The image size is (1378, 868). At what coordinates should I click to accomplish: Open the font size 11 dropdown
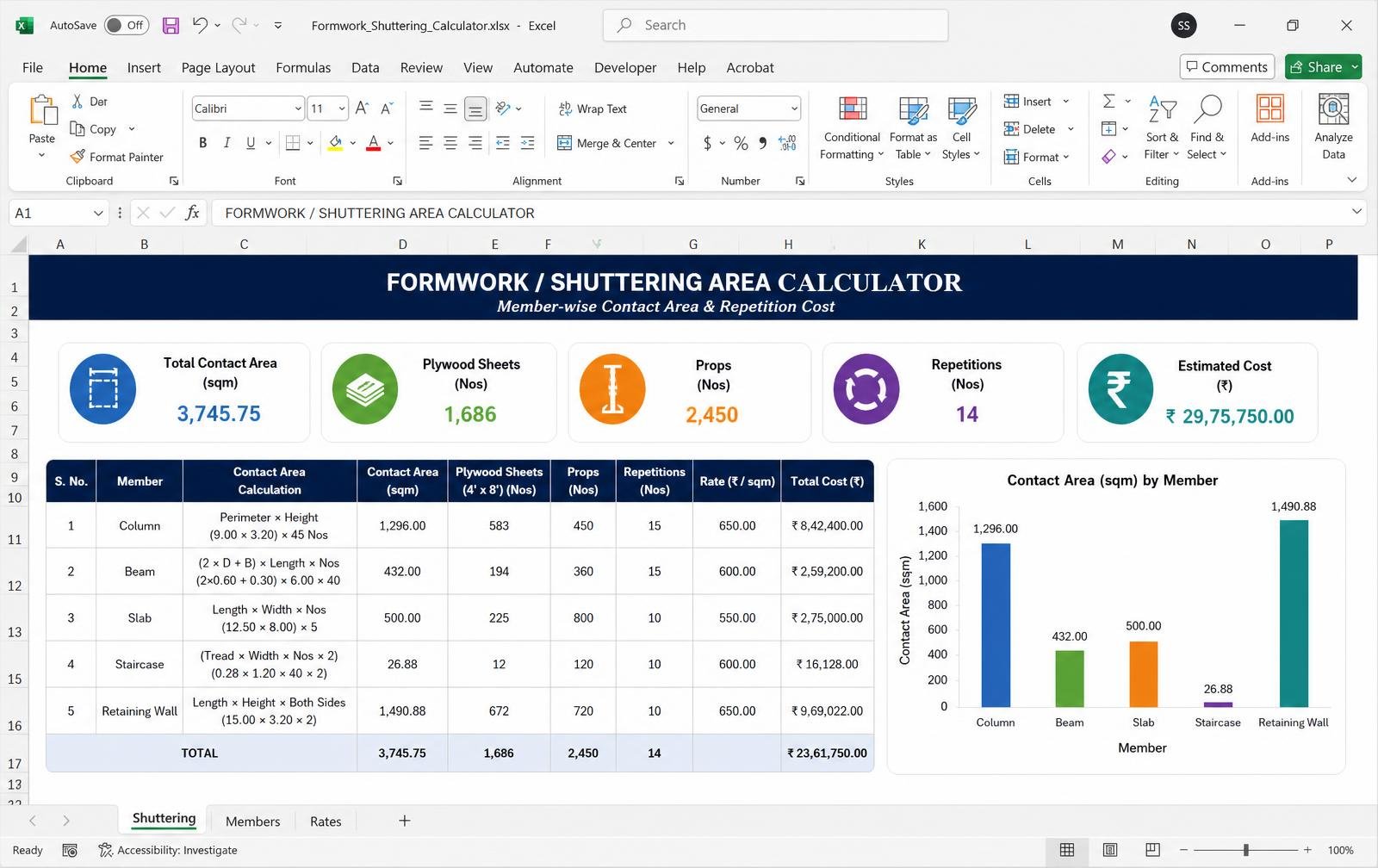[x=342, y=108]
